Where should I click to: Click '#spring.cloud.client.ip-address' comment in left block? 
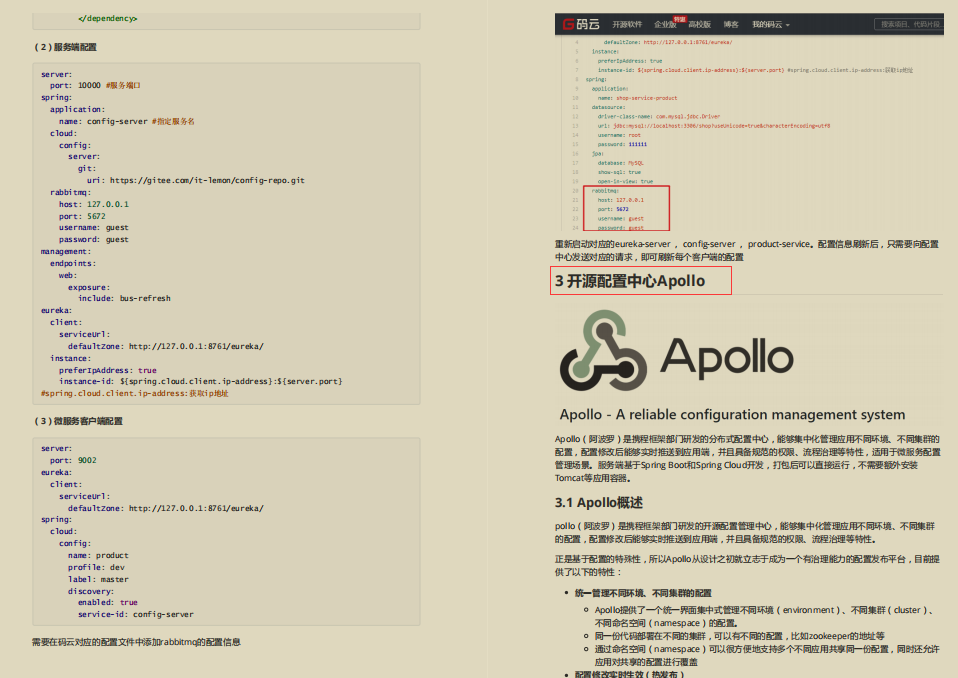(x=135, y=393)
